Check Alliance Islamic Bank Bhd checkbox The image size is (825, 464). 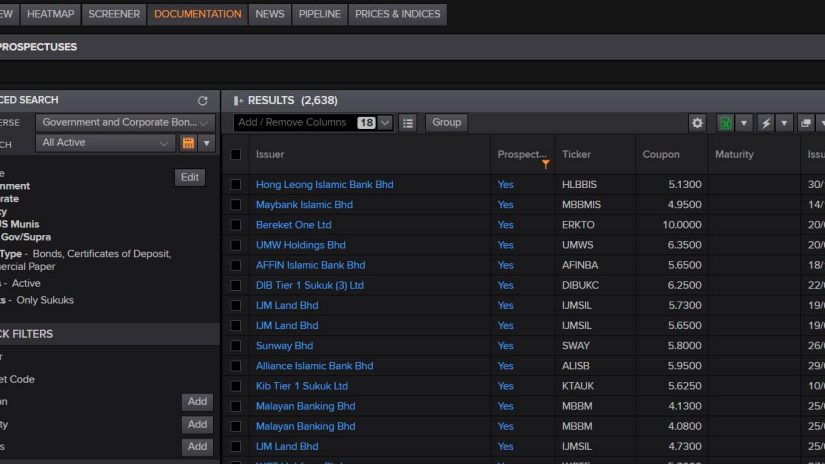click(x=236, y=366)
